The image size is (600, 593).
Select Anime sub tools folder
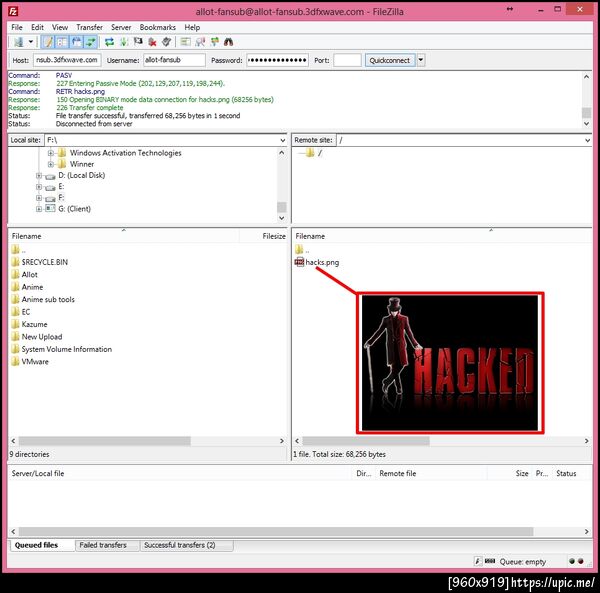click(x=48, y=299)
